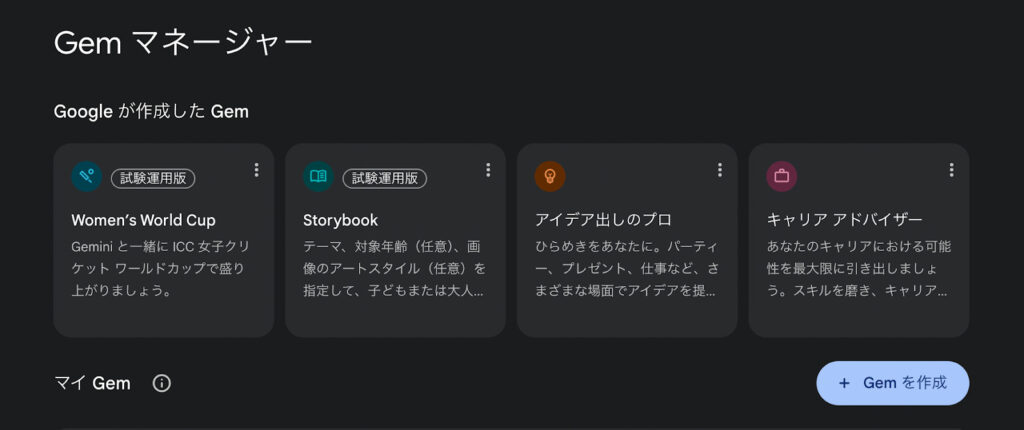This screenshot has height=430, width=1024.
Task: Open the アイデア出しのプロ Gem title
Action: 604,220
